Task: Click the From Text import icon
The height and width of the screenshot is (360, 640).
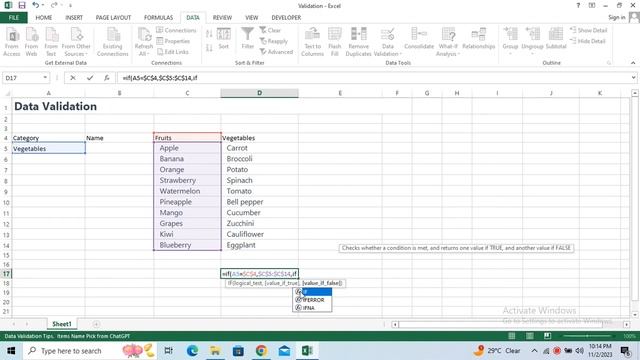Action: point(51,42)
